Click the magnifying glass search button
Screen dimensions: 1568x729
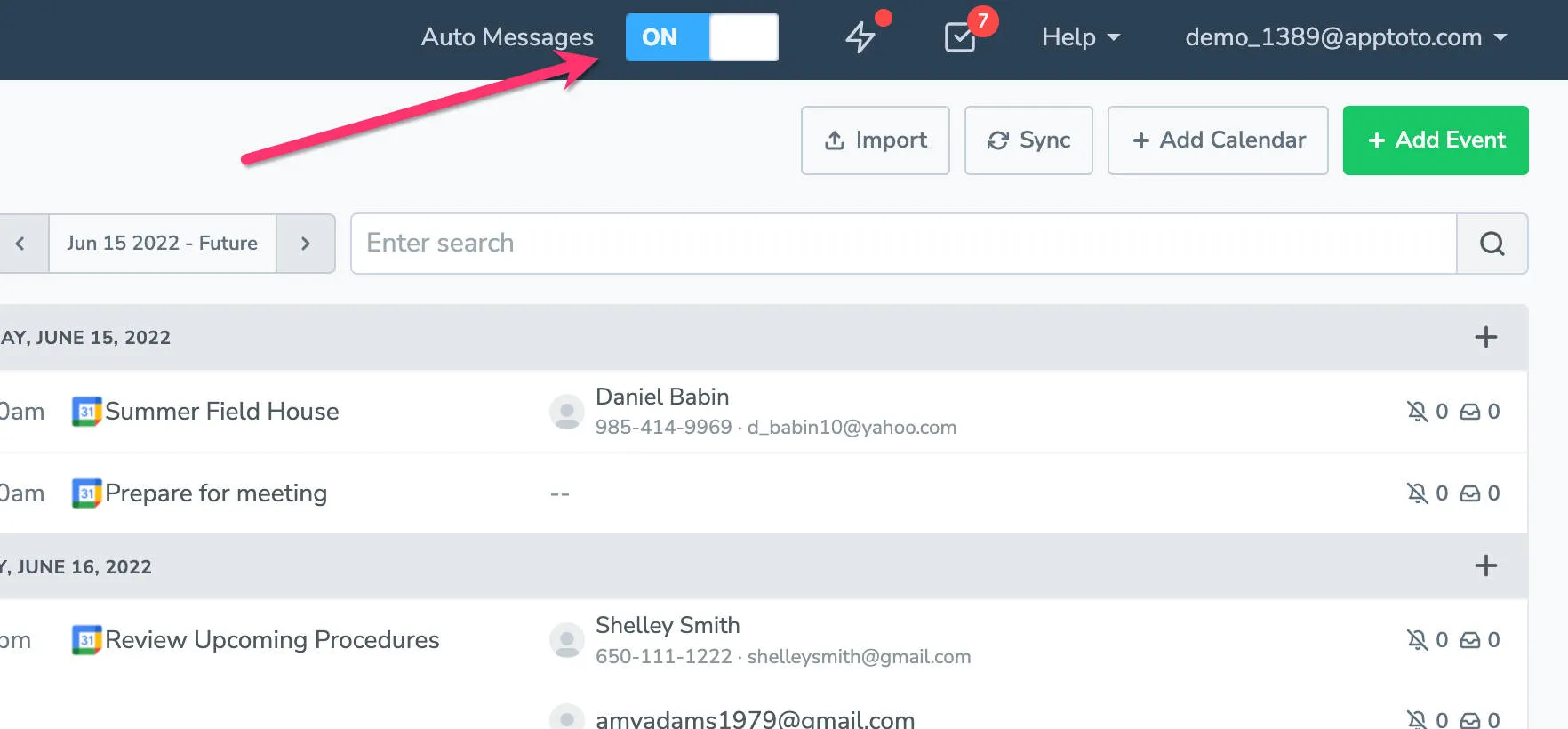1492,244
